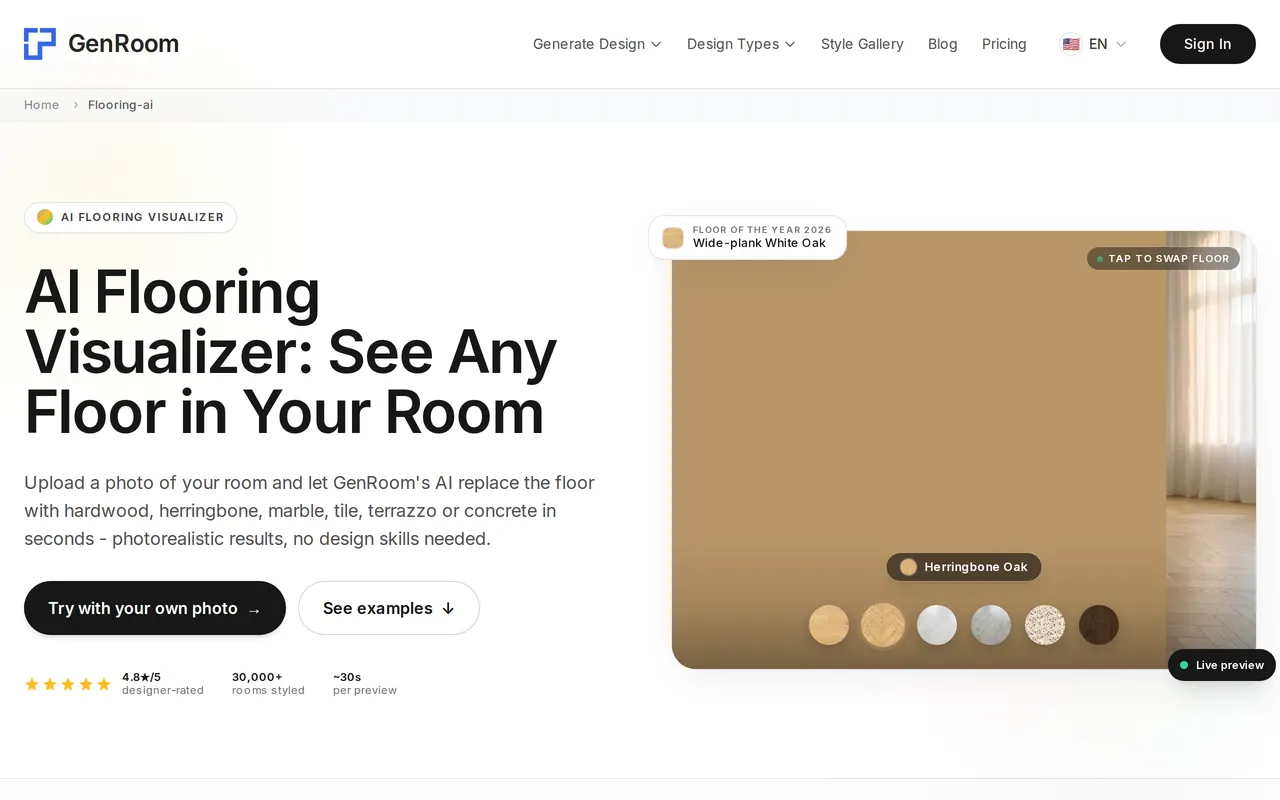Select the gray concrete floor swatch
Image resolution: width=1280 pixels, height=800 pixels.
coord(991,625)
